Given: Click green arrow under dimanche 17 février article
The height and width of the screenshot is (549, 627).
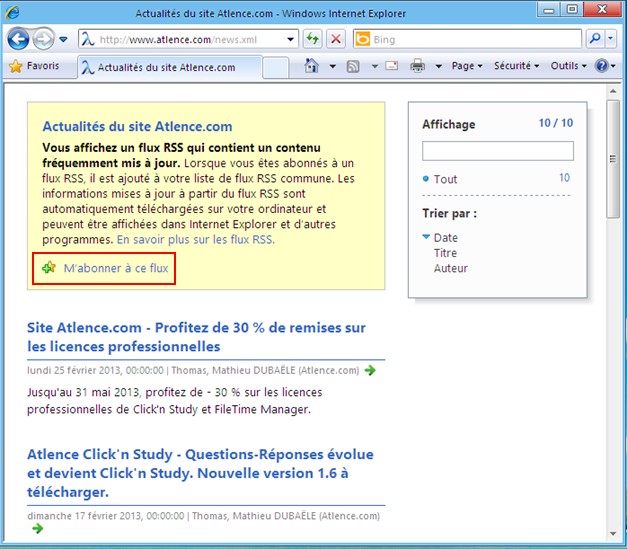Looking at the screenshot, I should 38,529.
